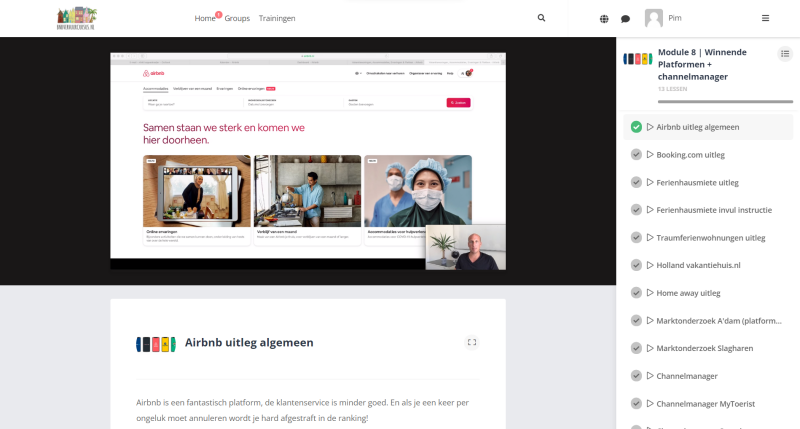
Task: Click play icon beside Booking.com uitleg
Action: click(x=650, y=155)
